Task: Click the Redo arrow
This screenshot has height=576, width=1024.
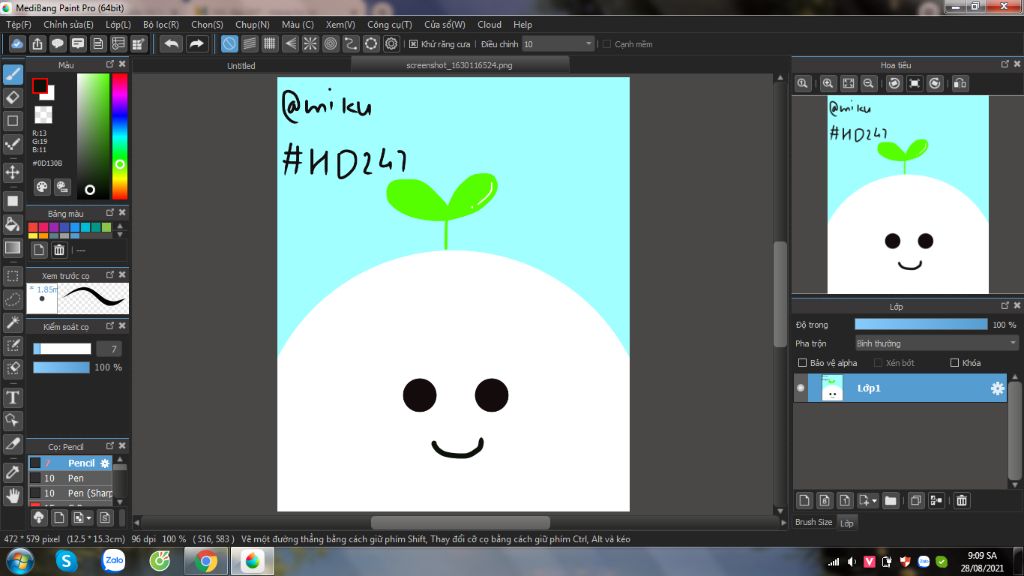Action: (196, 44)
